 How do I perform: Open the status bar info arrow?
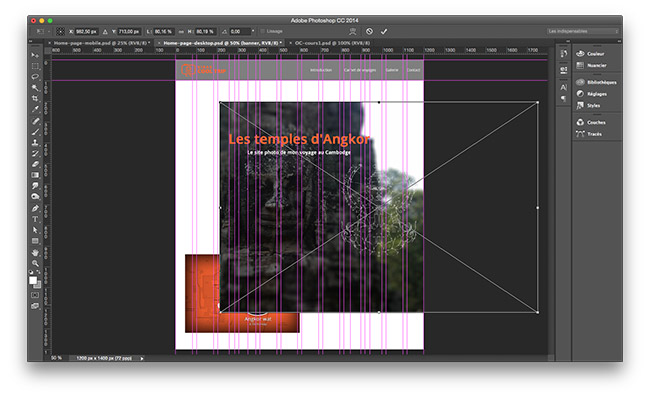pos(142,358)
